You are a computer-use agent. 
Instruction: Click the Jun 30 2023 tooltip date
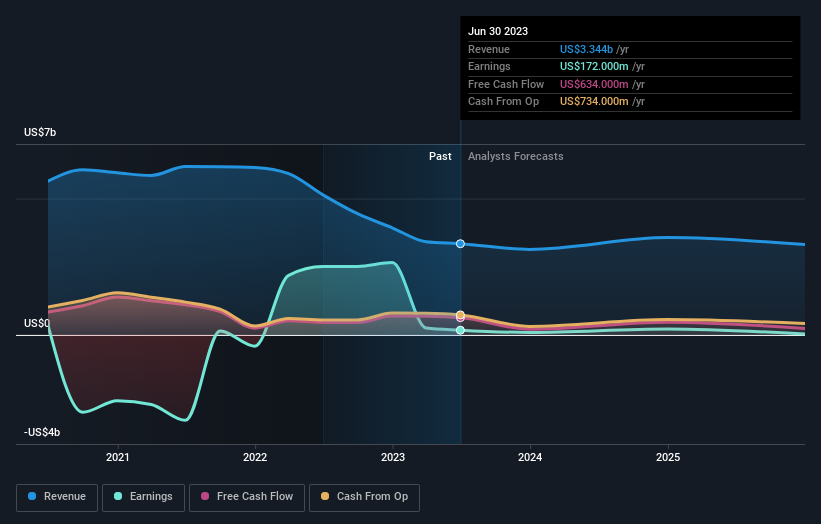[498, 31]
